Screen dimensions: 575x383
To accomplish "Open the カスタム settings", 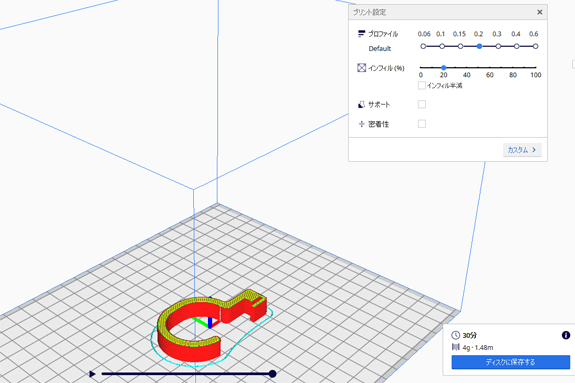I will coord(522,150).
